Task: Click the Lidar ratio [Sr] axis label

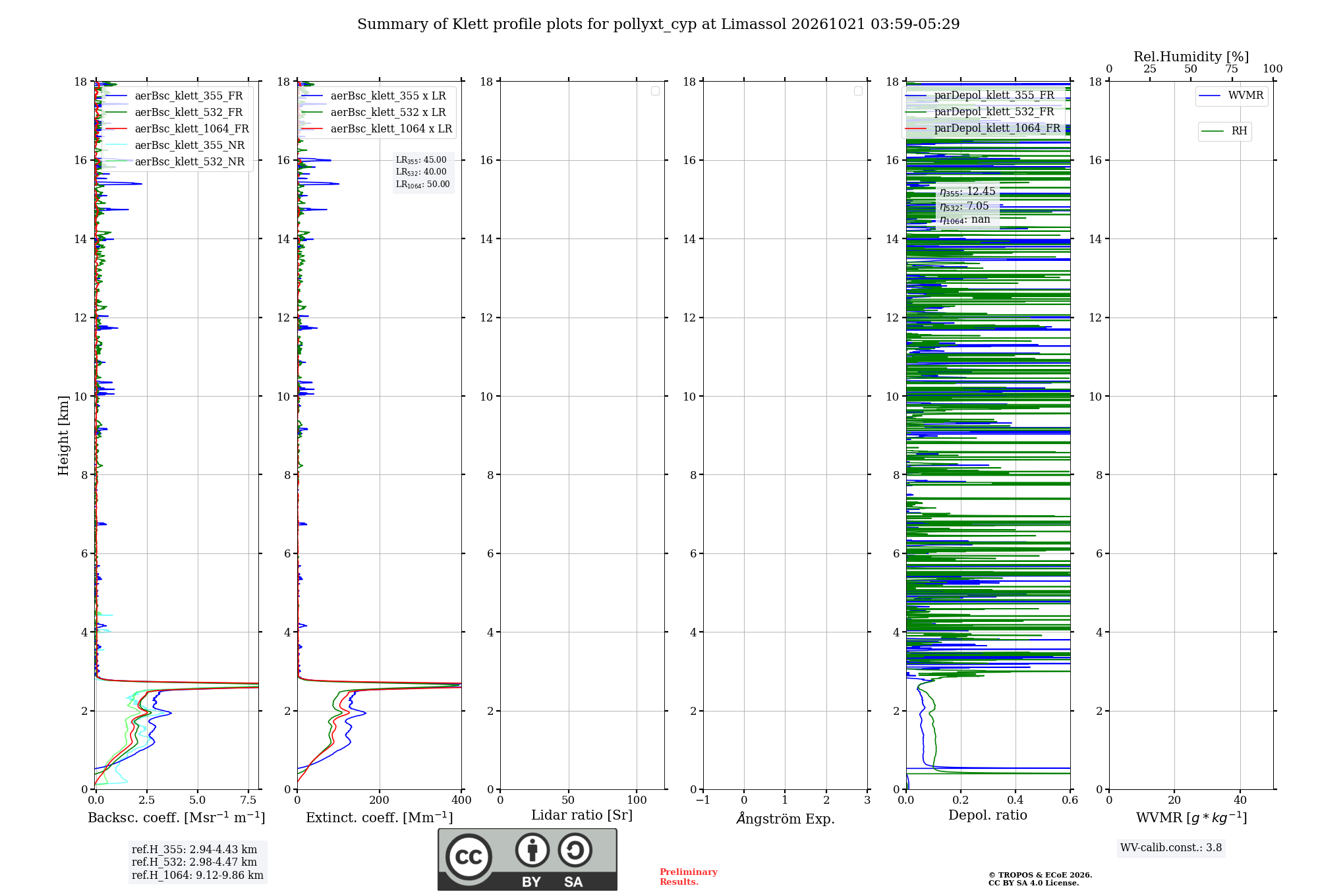Action: click(x=582, y=816)
